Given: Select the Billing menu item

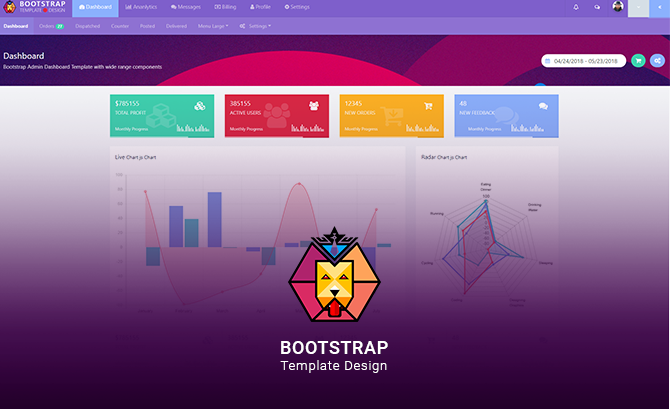Looking at the screenshot, I should point(225,7).
